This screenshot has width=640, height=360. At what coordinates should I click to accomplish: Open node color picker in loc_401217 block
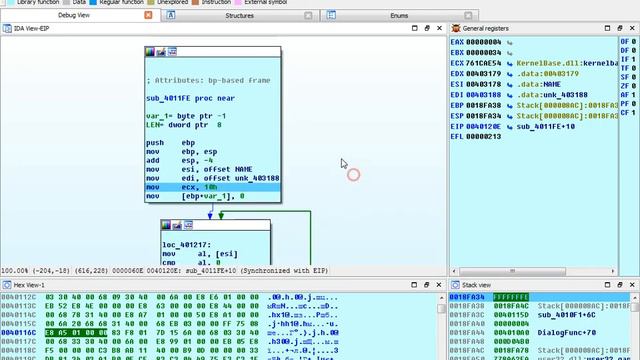point(166,225)
